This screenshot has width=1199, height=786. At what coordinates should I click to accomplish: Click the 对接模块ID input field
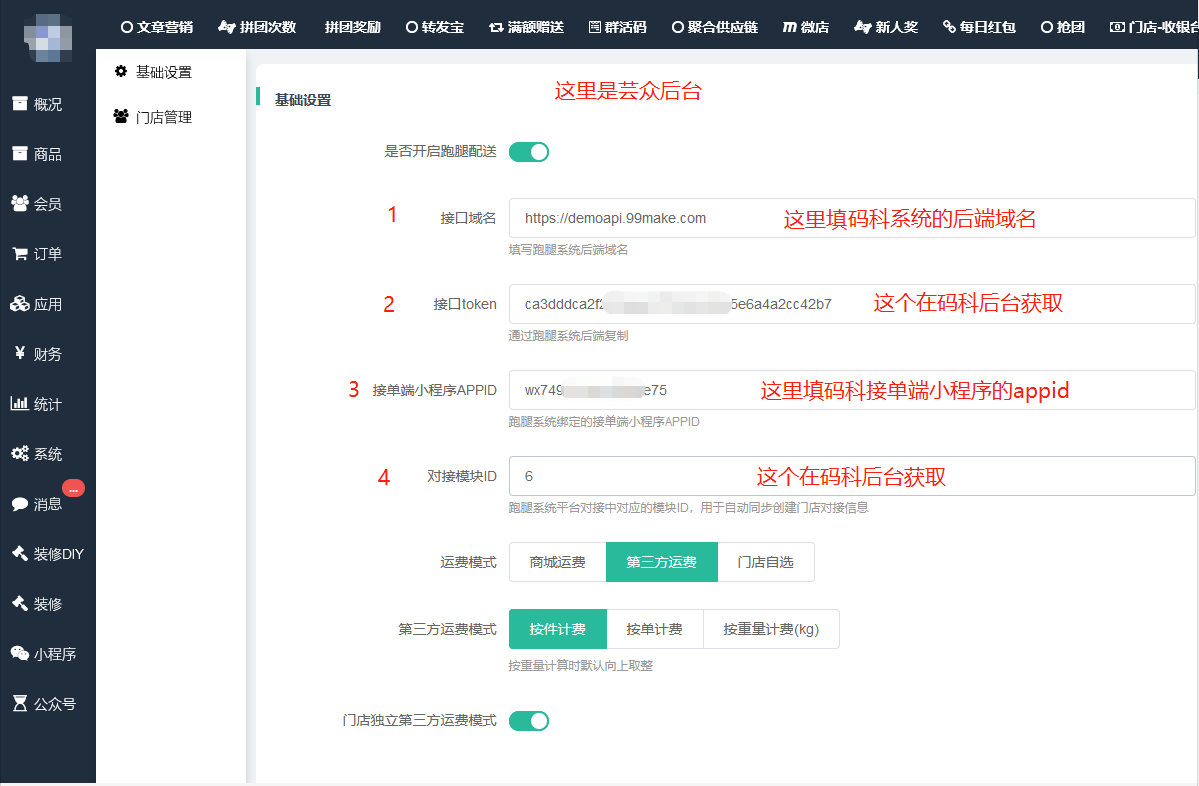pos(852,476)
